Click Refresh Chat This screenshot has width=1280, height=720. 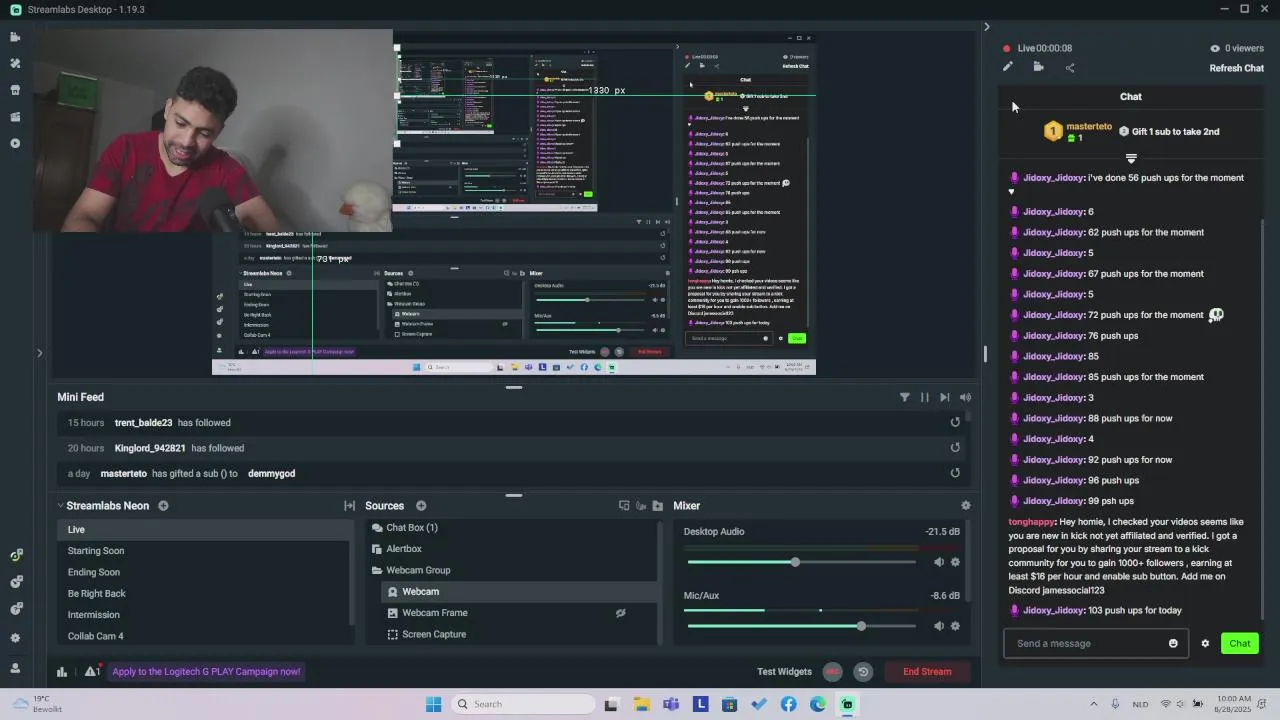click(1236, 68)
